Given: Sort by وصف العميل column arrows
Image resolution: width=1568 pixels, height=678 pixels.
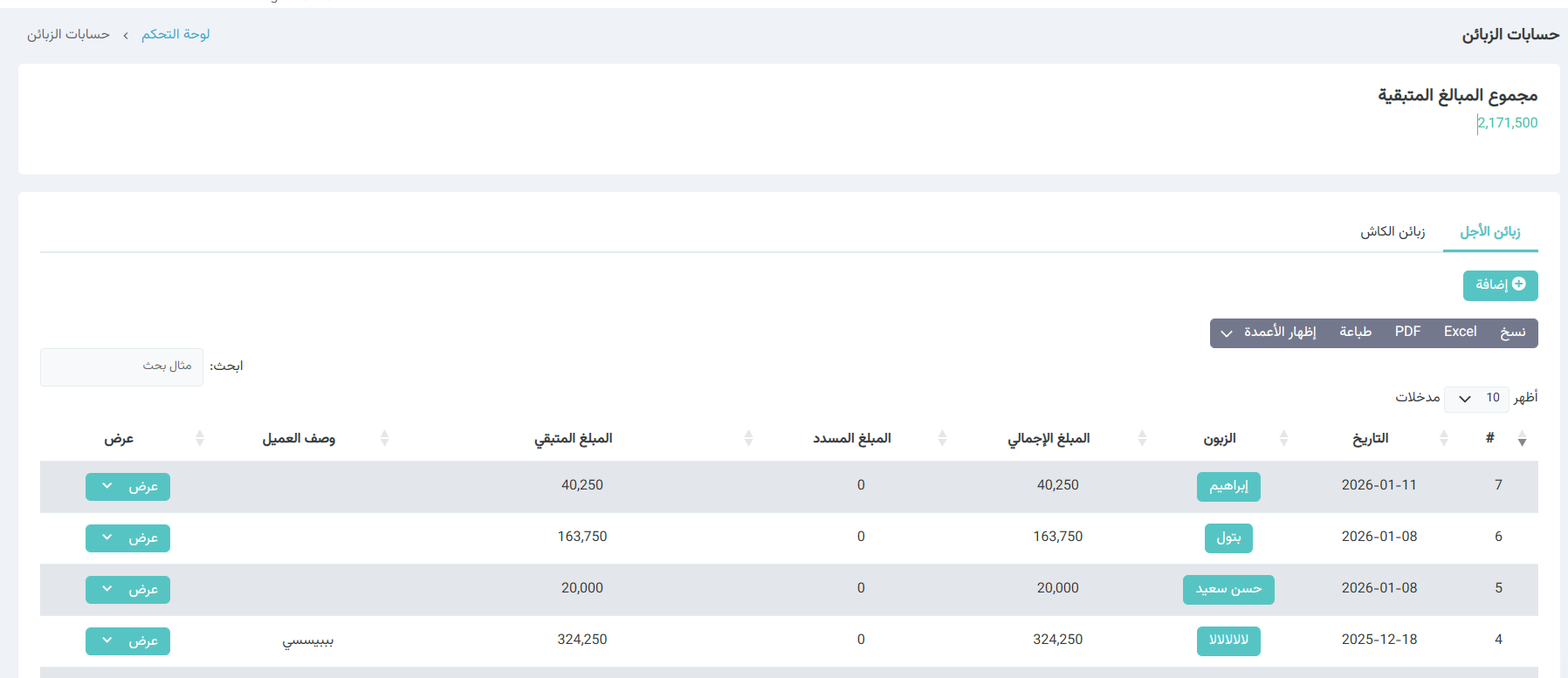Looking at the screenshot, I should tap(385, 438).
